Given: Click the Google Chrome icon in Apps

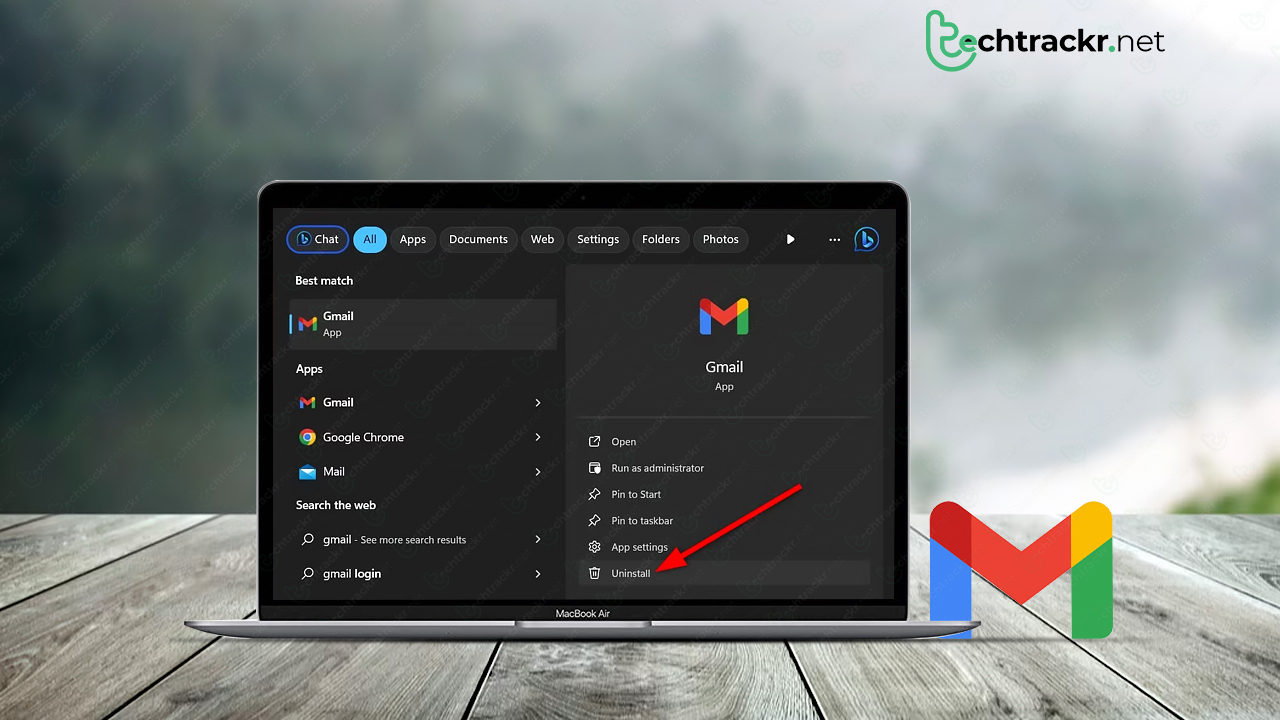Looking at the screenshot, I should 308,437.
